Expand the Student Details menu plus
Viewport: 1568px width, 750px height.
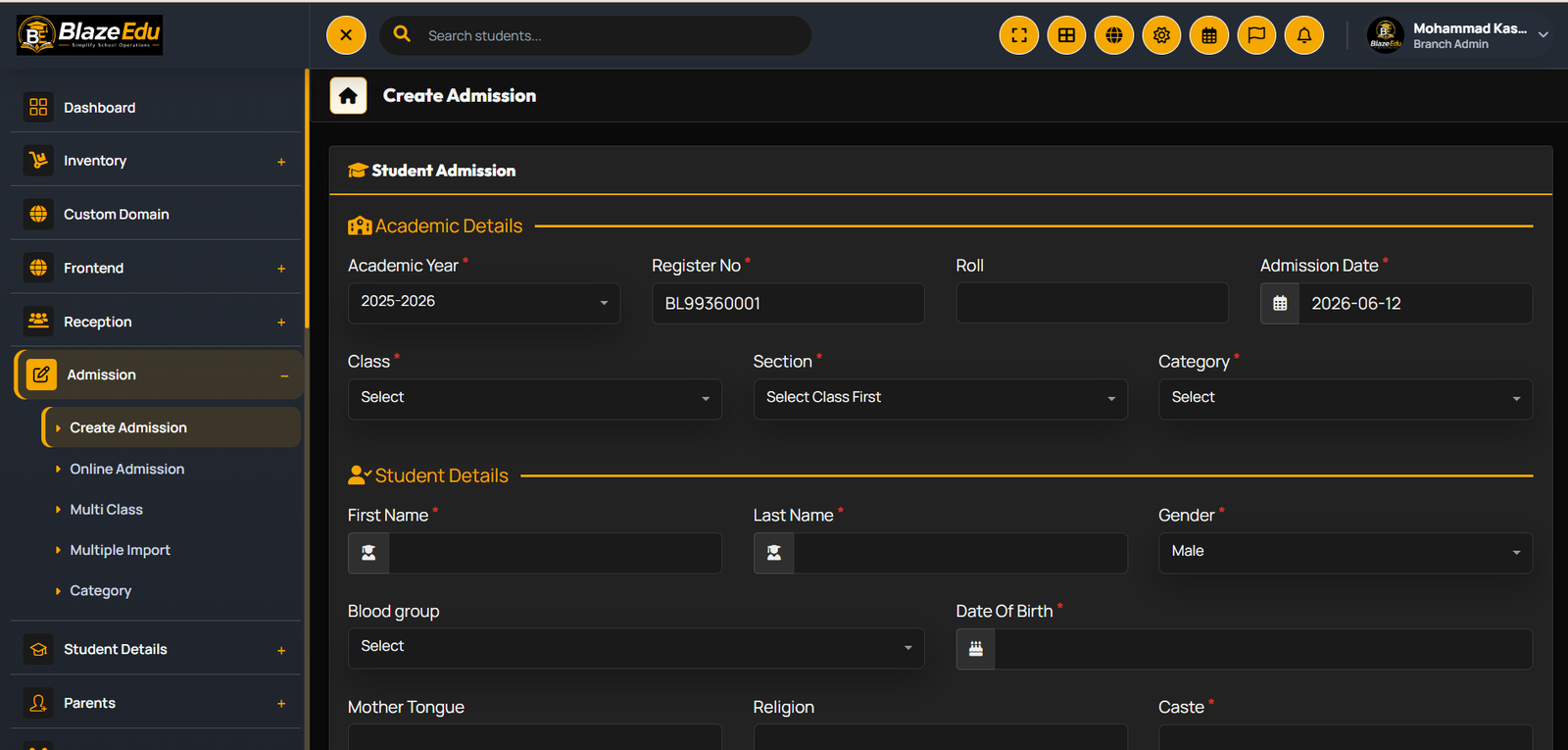(281, 651)
